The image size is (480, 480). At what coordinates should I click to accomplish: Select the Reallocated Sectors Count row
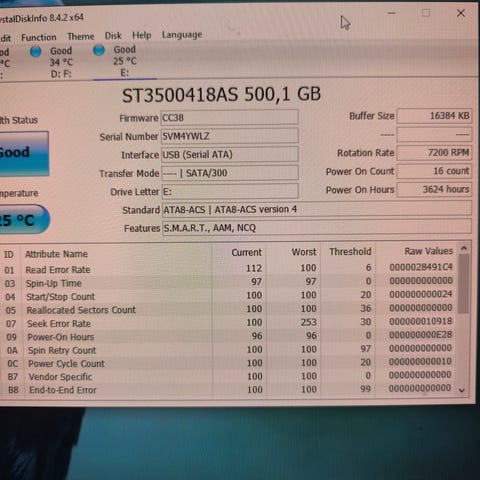pos(229,309)
